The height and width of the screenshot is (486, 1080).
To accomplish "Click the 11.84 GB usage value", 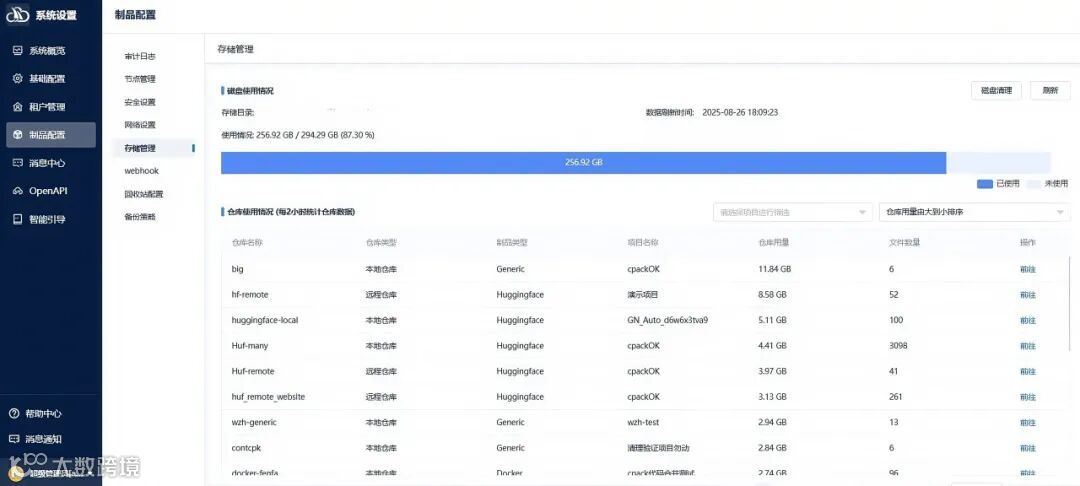I will 774,269.
